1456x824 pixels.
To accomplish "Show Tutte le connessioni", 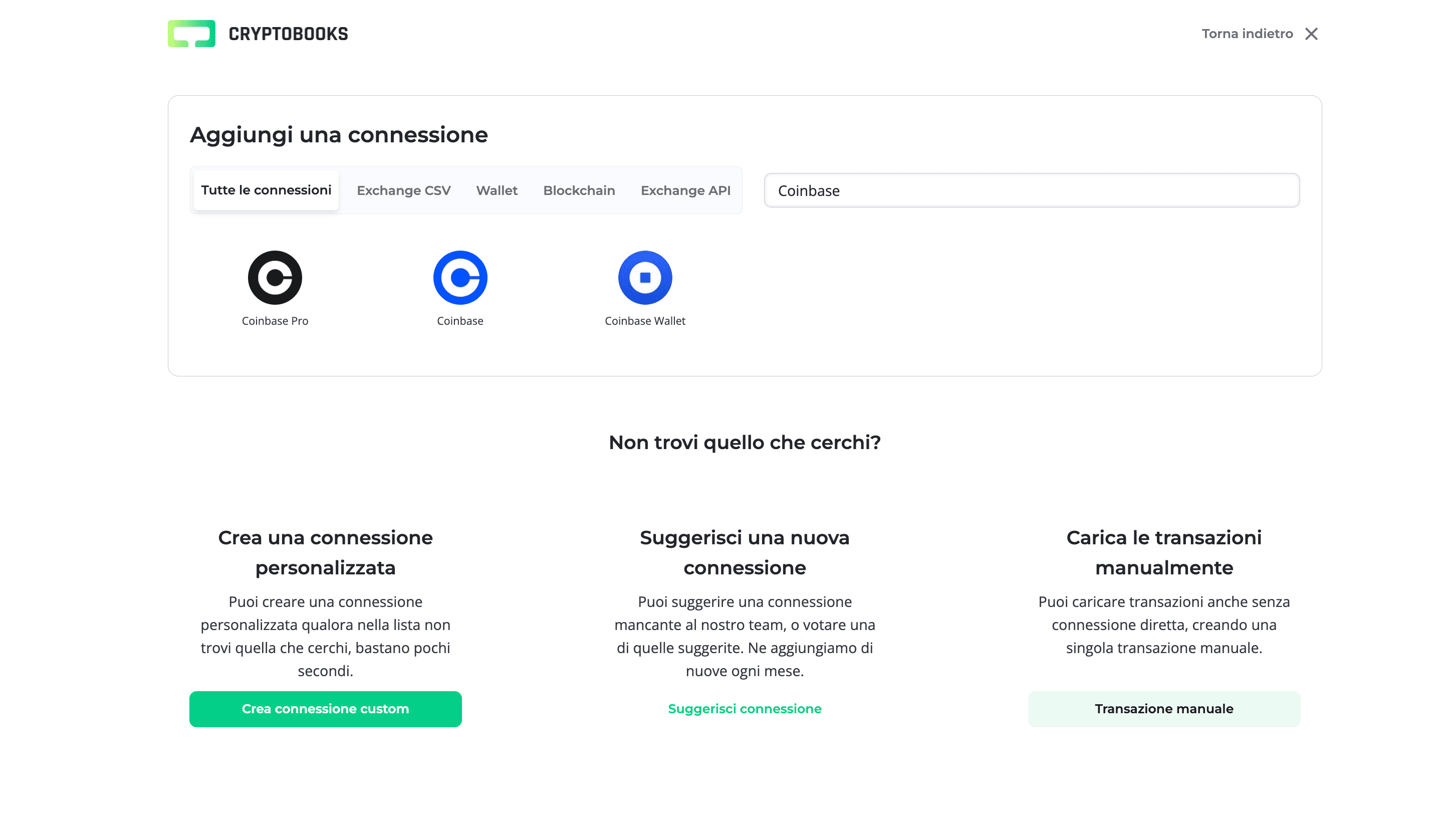I will [265, 190].
